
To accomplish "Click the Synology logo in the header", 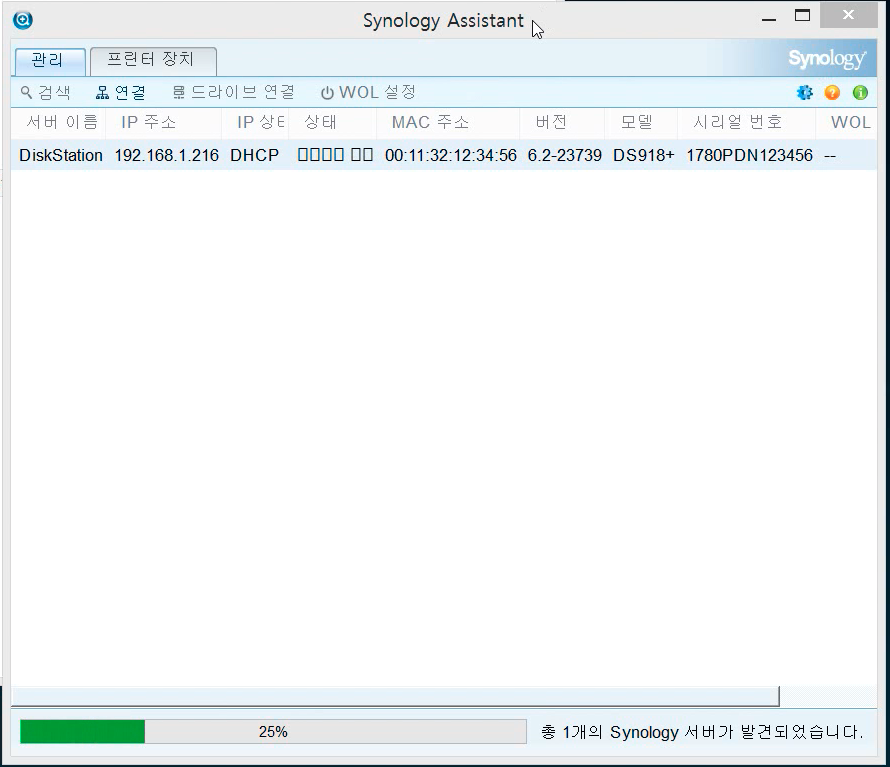I will pyautogui.click(x=827, y=58).
